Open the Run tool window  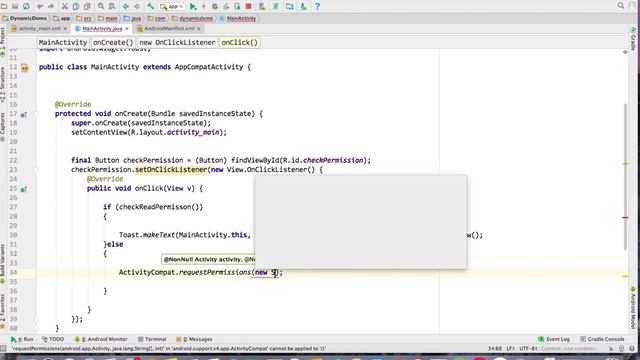[x=22, y=339]
